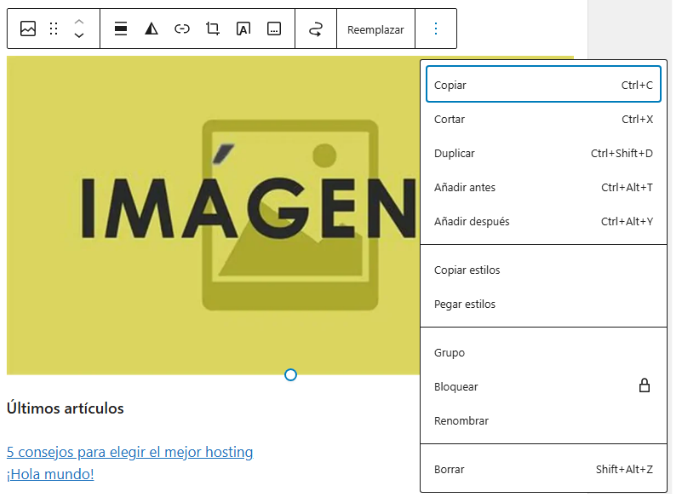Select the crop image tool
Image resolution: width=673 pixels, height=494 pixels.
pos(212,29)
